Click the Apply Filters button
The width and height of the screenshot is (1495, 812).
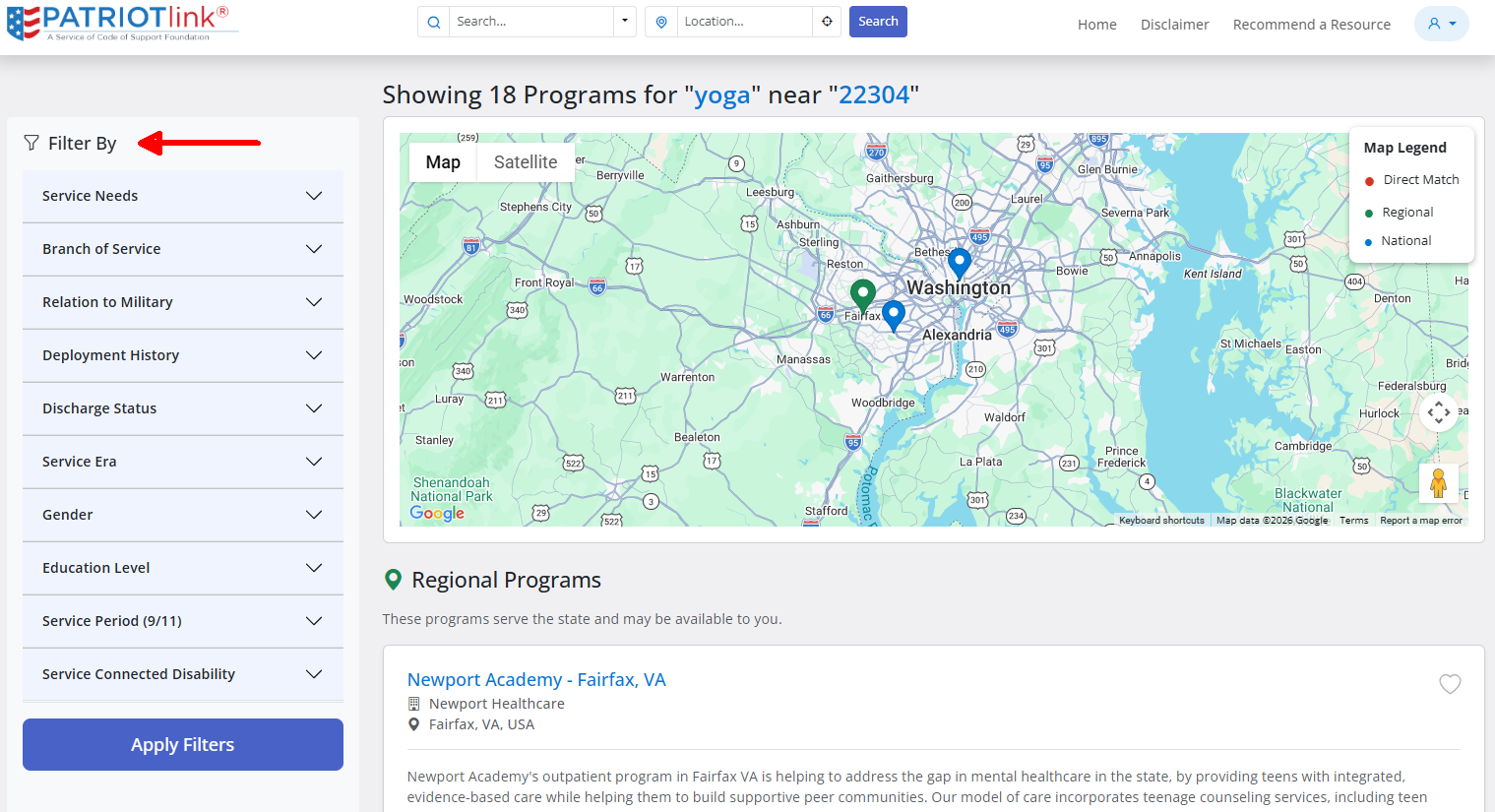coord(183,744)
